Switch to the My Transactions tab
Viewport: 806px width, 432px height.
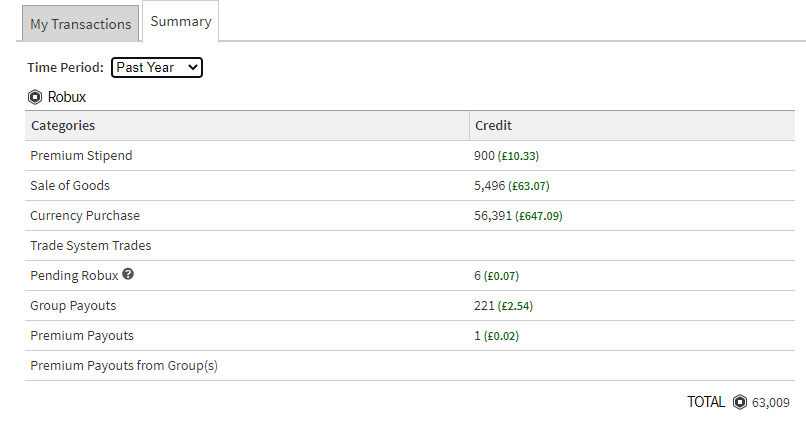(80, 24)
